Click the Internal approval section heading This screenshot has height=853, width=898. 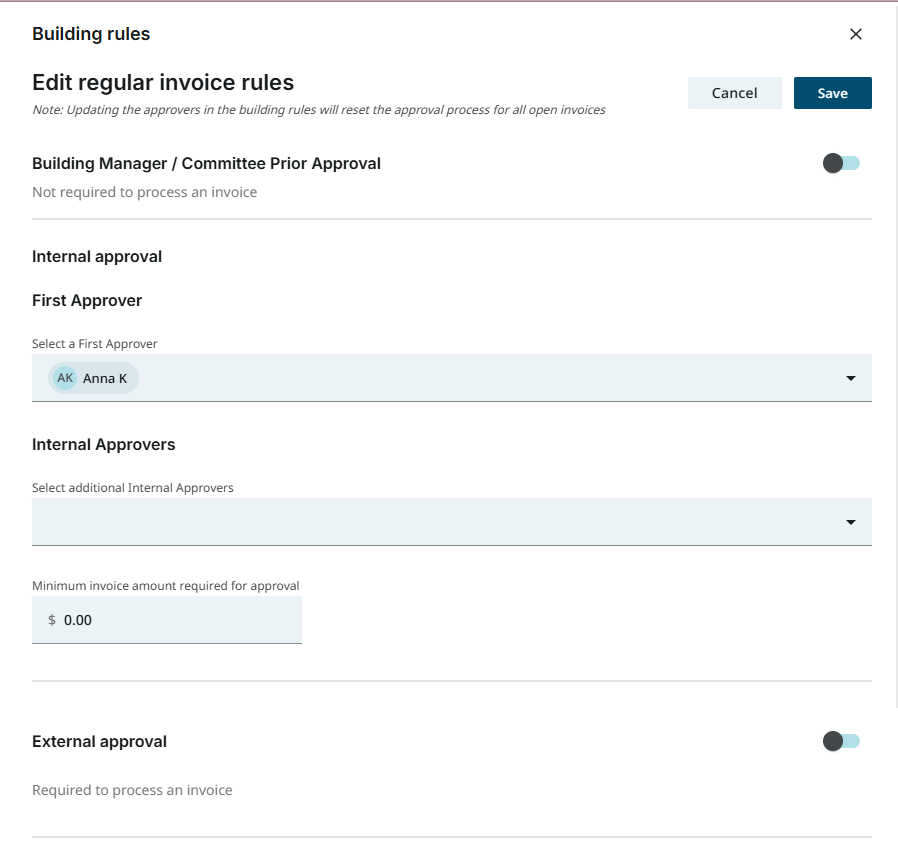pyautogui.click(x=97, y=256)
